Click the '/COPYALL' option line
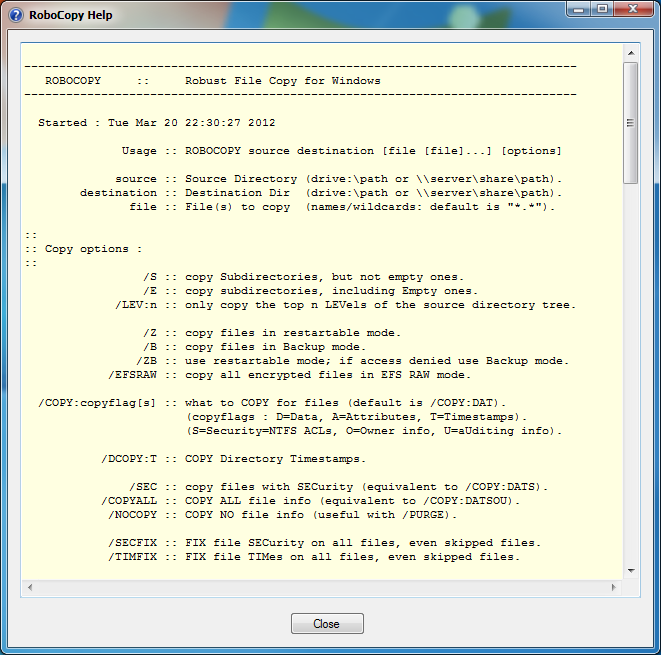The width and height of the screenshot is (661, 655). (x=311, y=501)
